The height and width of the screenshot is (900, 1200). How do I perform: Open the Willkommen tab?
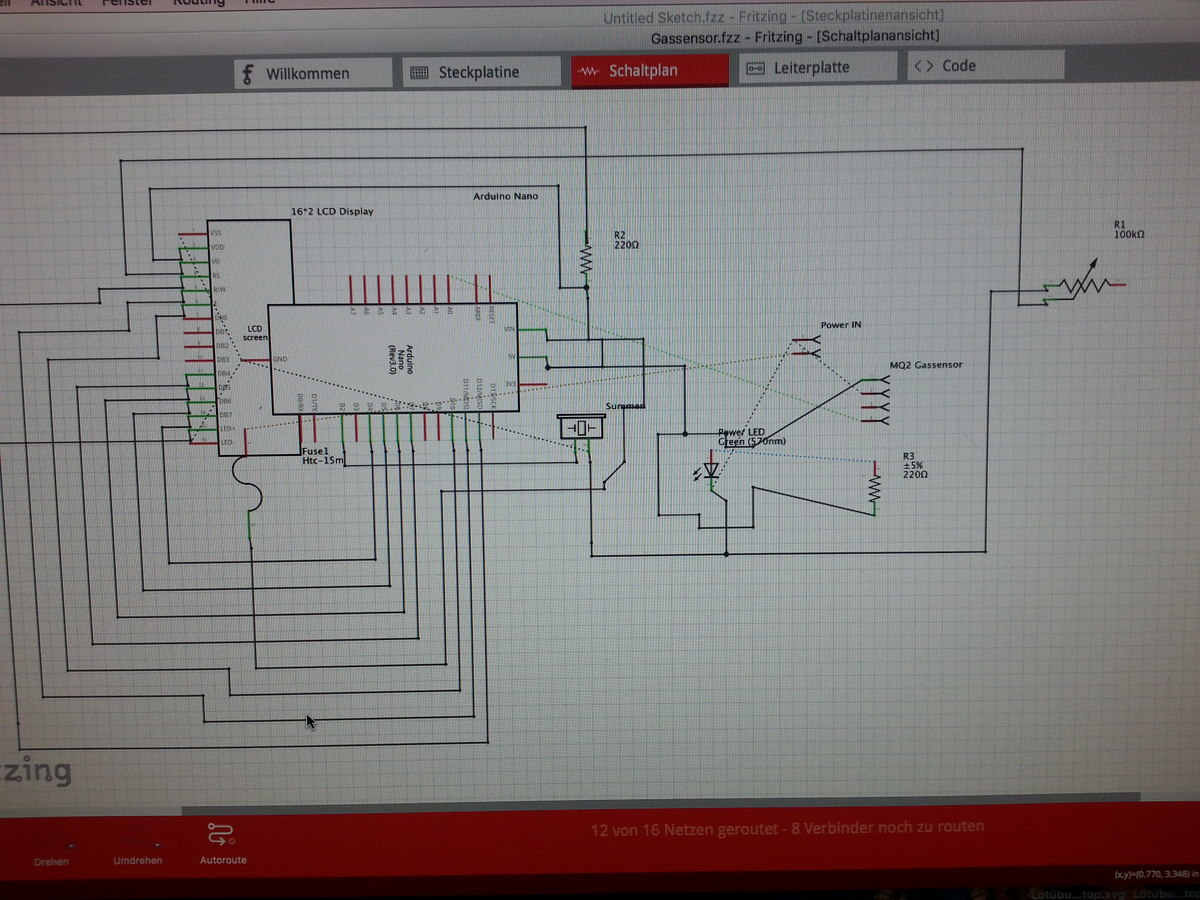314,73
